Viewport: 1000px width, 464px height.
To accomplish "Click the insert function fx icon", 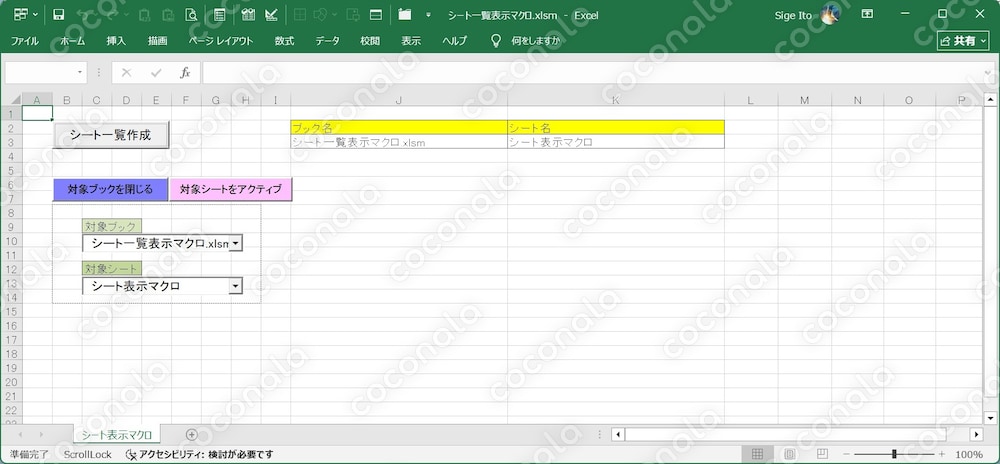I will tap(185, 73).
